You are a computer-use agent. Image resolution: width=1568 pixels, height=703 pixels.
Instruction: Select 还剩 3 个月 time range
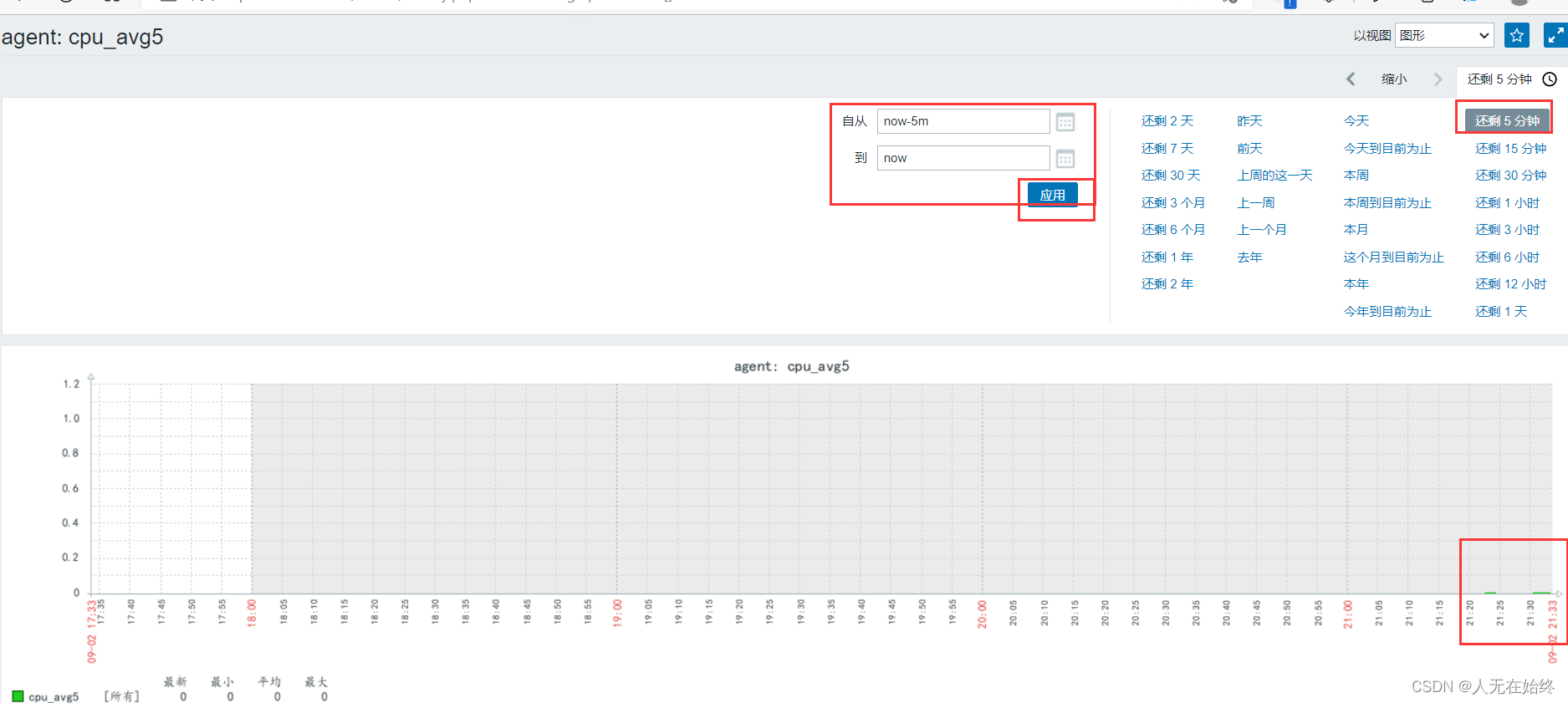[x=1173, y=202]
